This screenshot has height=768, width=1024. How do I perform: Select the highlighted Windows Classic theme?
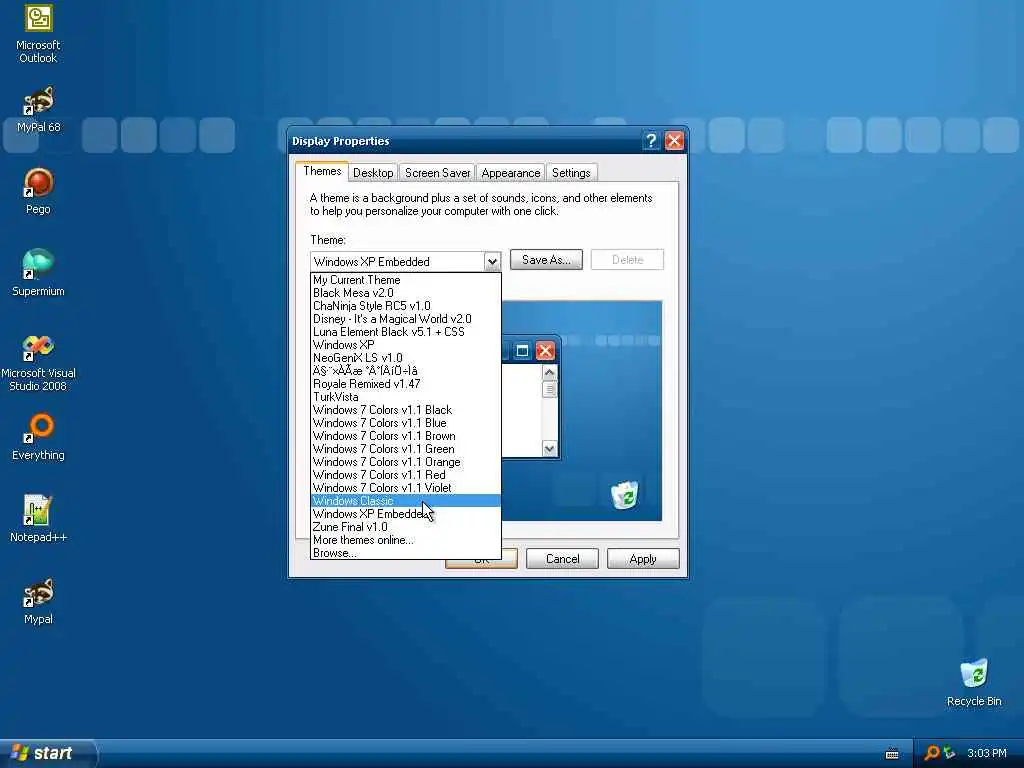[406, 501]
